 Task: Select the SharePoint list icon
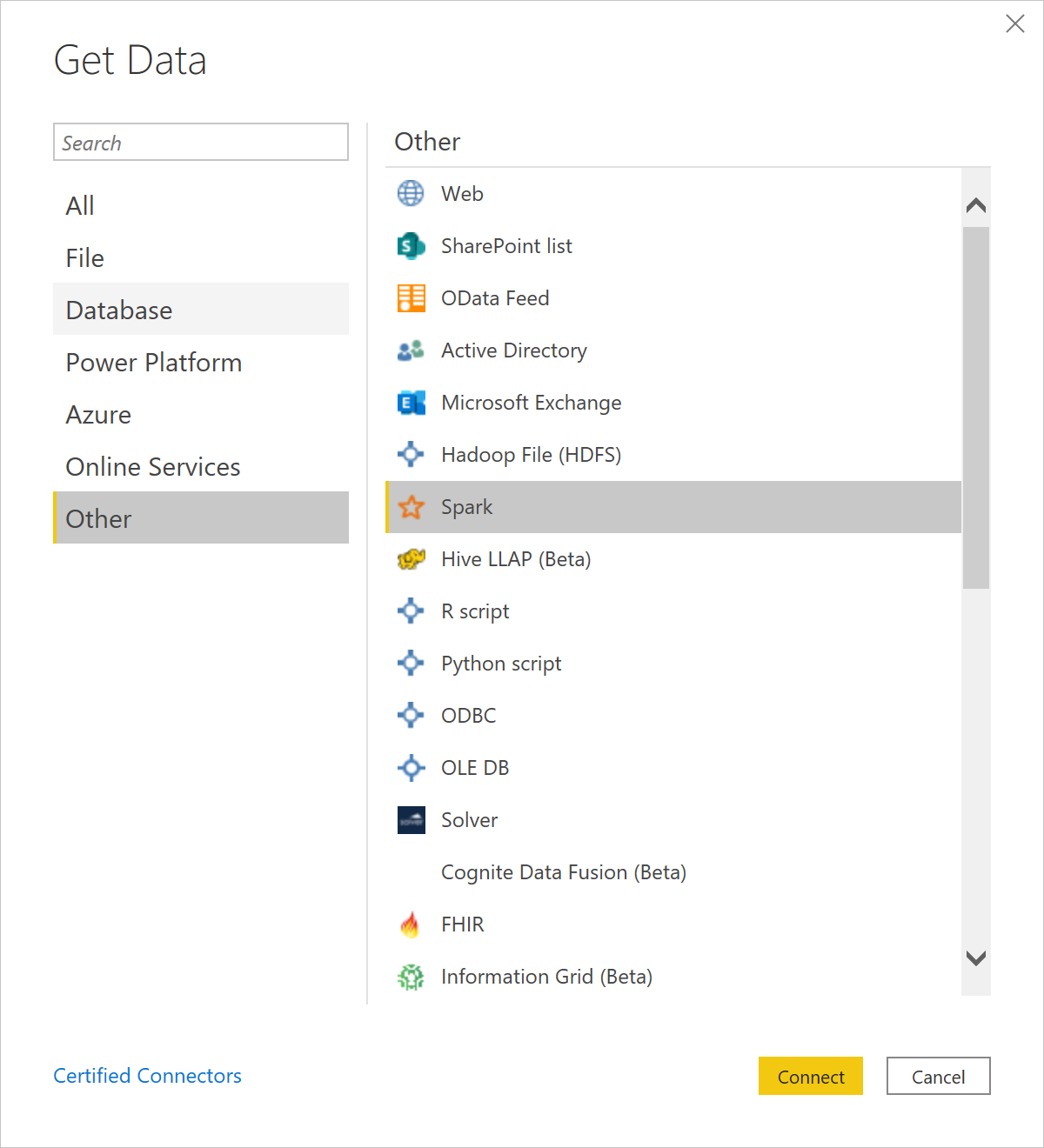[x=411, y=246]
